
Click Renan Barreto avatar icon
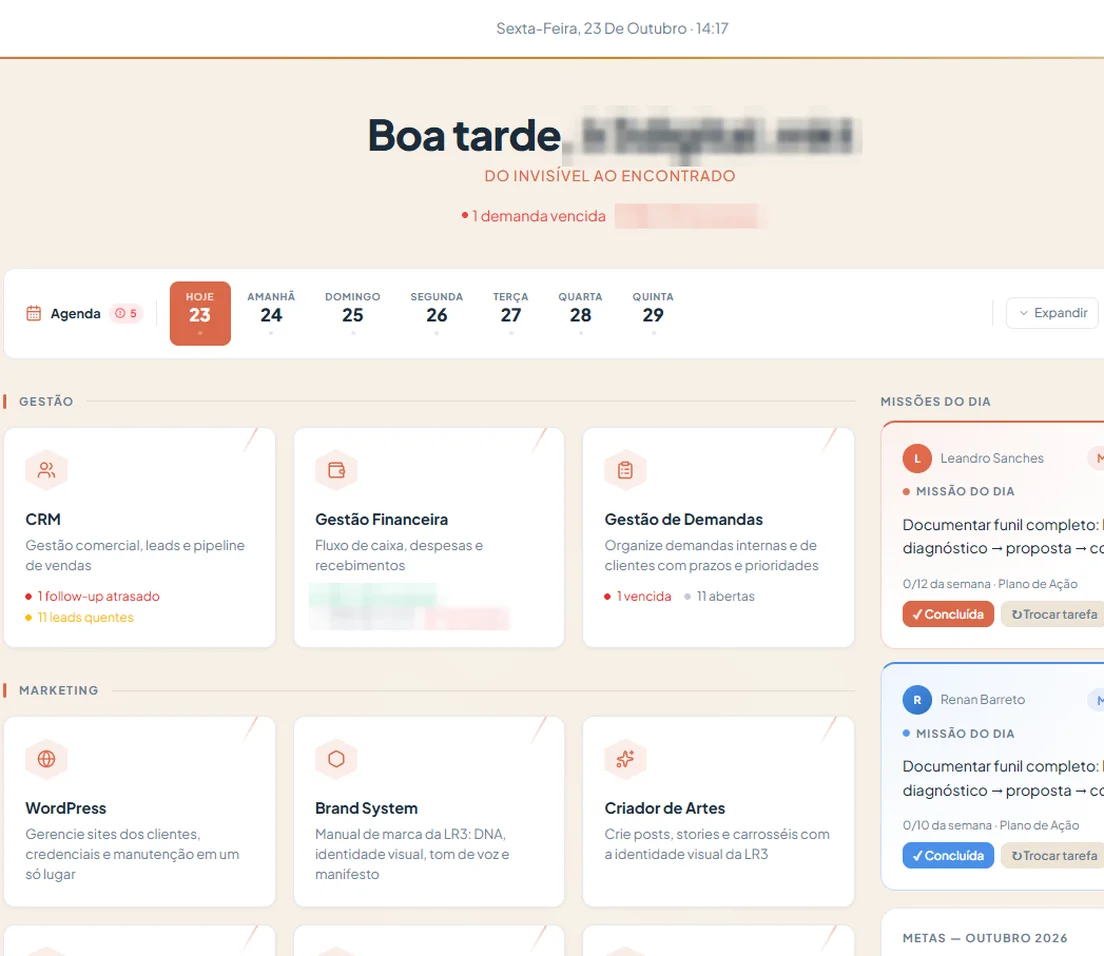pyautogui.click(x=917, y=700)
